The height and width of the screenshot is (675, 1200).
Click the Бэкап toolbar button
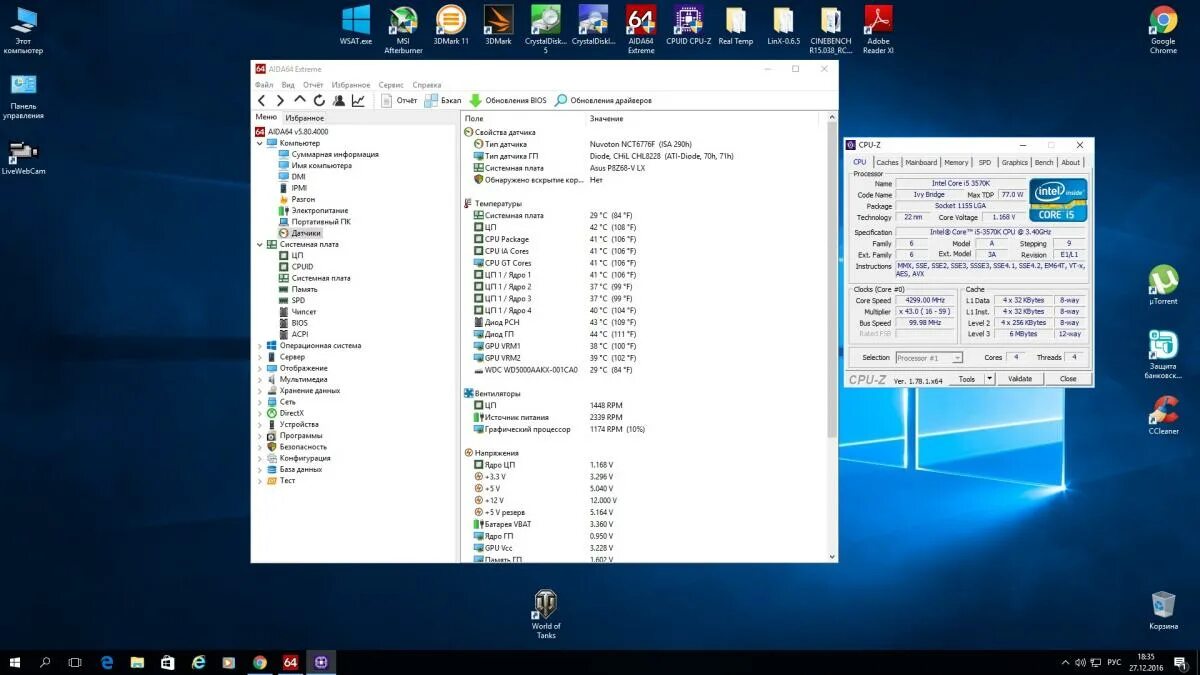(x=443, y=100)
